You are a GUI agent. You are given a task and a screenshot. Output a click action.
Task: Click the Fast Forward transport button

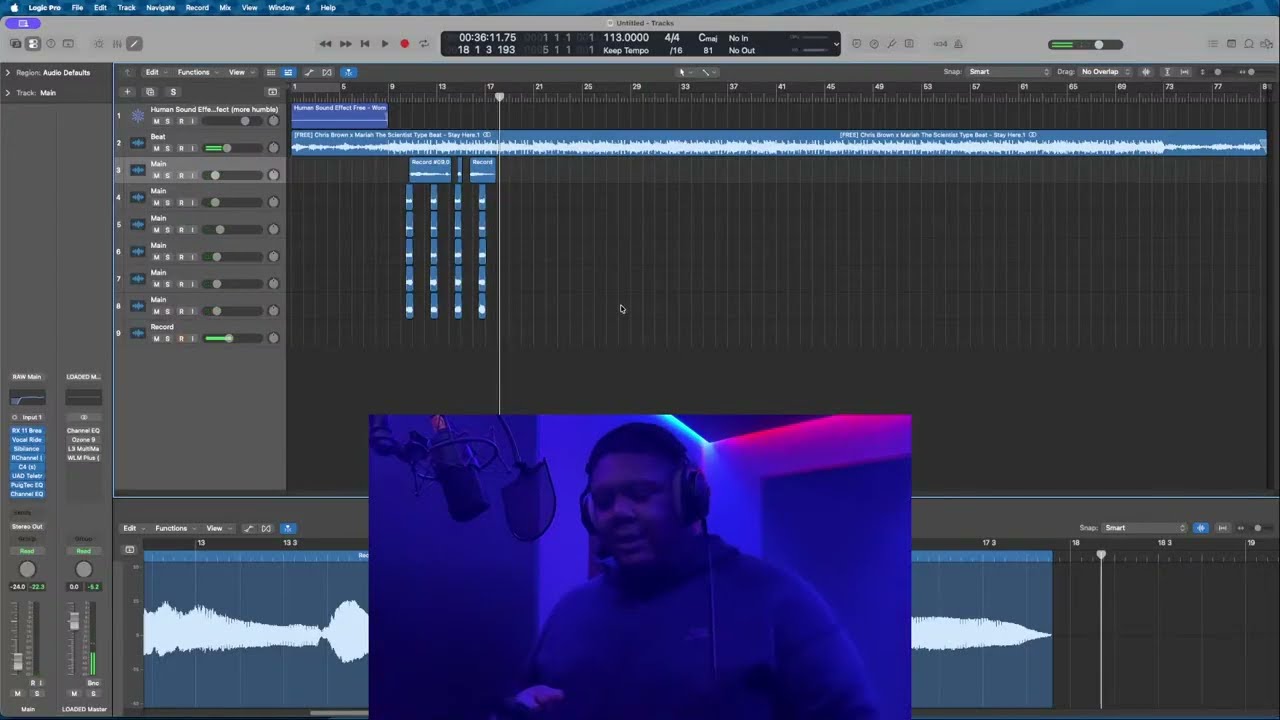[x=345, y=44]
